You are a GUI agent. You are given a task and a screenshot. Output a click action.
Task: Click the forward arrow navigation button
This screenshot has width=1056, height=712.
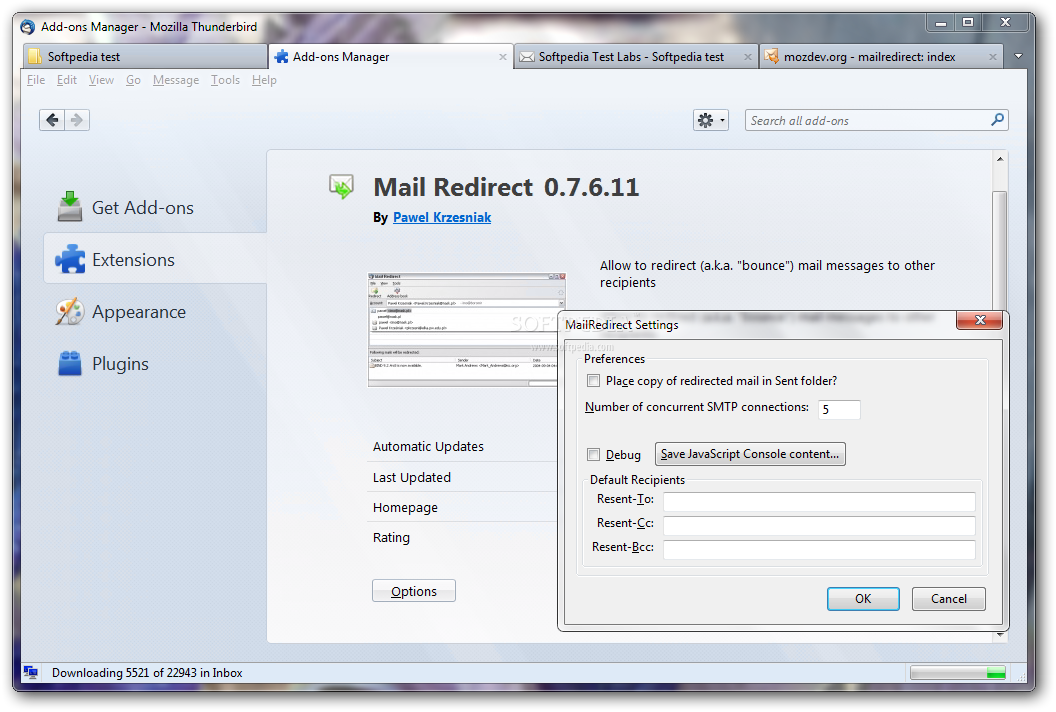coord(77,120)
